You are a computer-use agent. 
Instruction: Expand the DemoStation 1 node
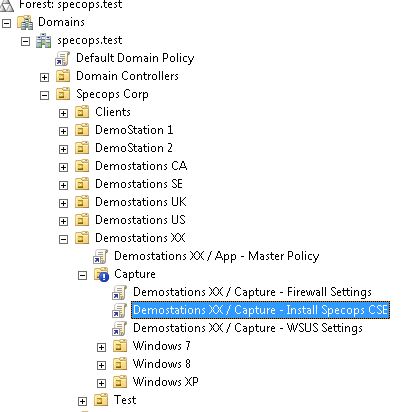point(63,131)
